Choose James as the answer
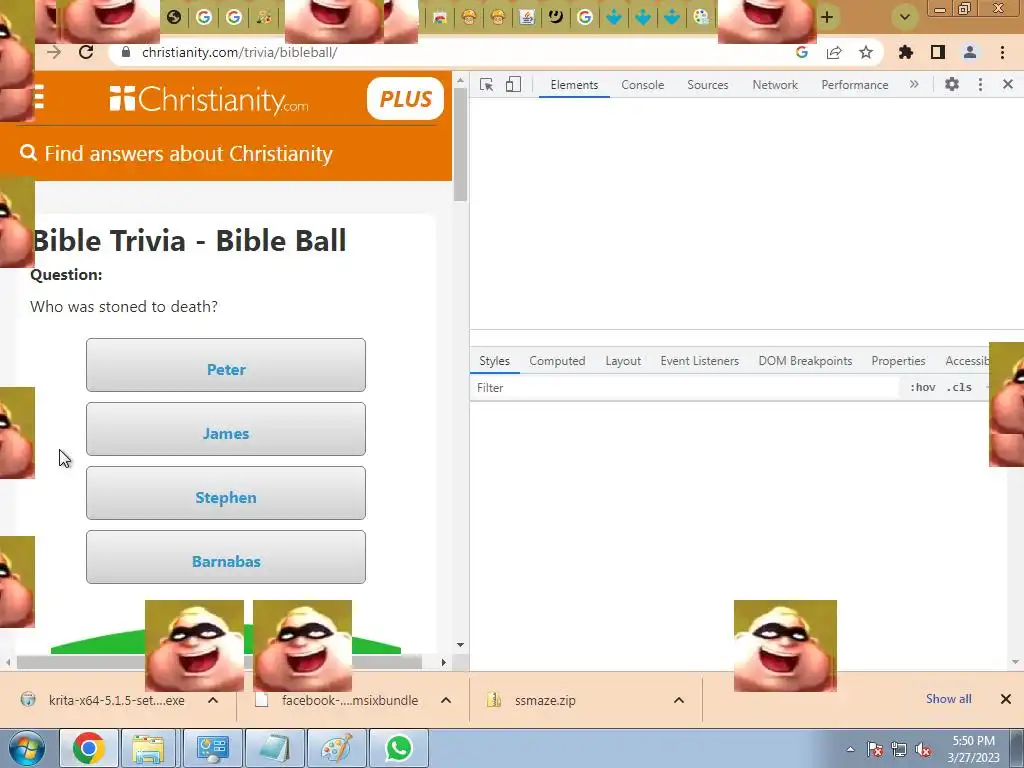This screenshot has height=768, width=1024. click(226, 429)
